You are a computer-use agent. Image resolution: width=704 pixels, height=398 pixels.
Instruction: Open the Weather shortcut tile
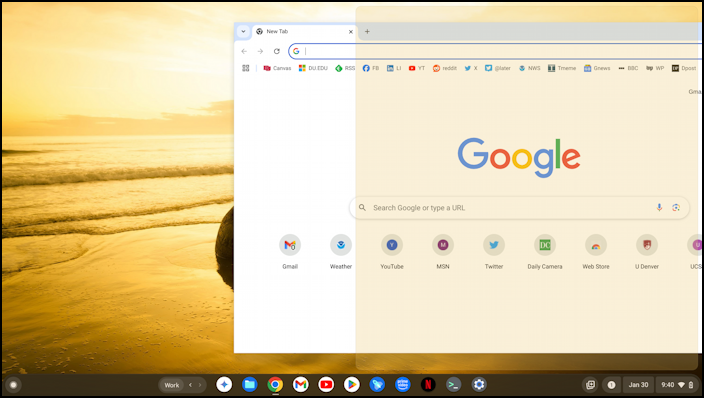(341, 252)
